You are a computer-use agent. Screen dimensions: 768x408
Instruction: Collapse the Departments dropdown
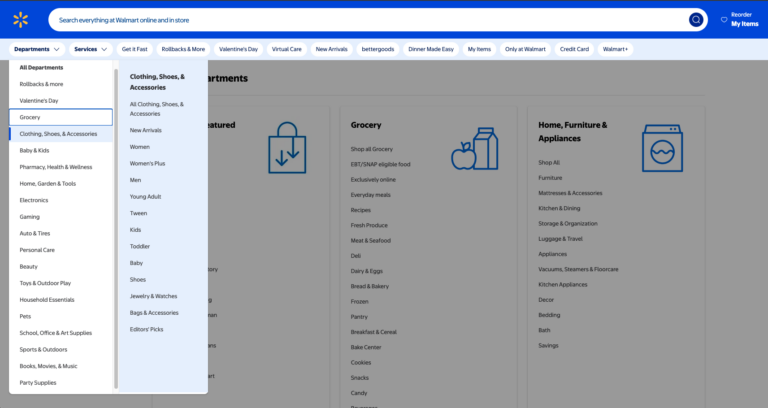(x=37, y=49)
